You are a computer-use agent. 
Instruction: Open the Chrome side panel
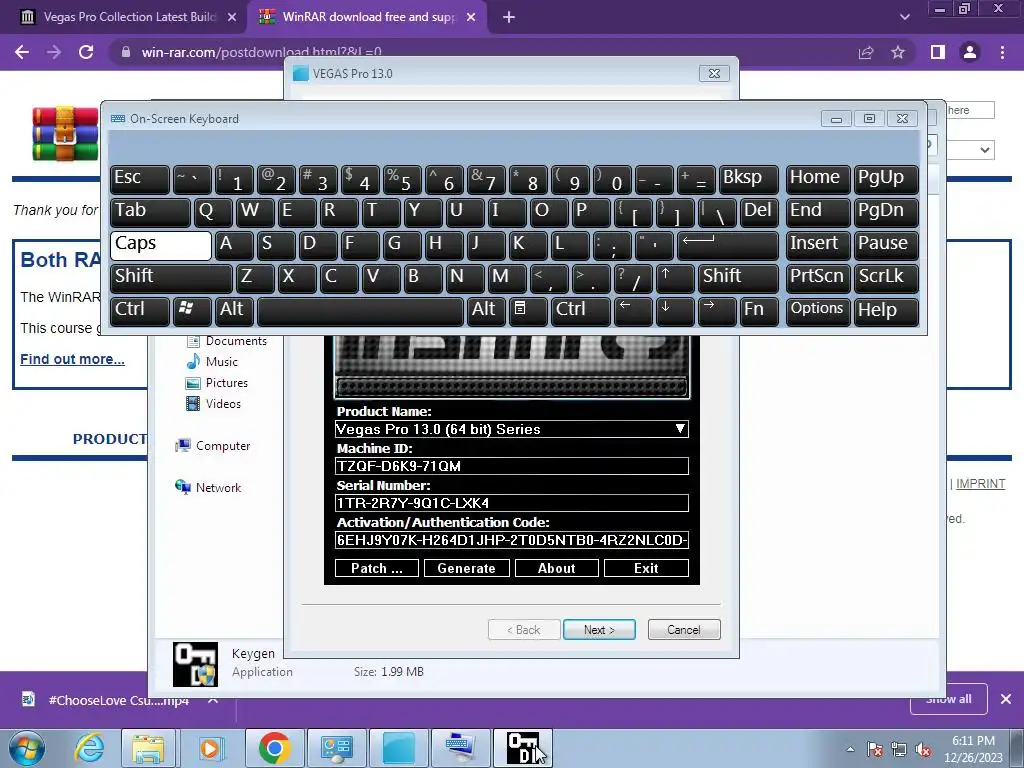pyautogui.click(x=938, y=52)
